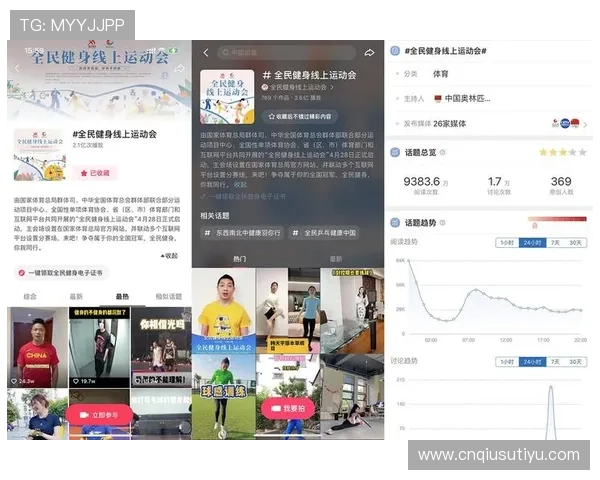The image size is (600, 480).
Task: Tap the help icon next to 话题总览
Action: point(442,152)
